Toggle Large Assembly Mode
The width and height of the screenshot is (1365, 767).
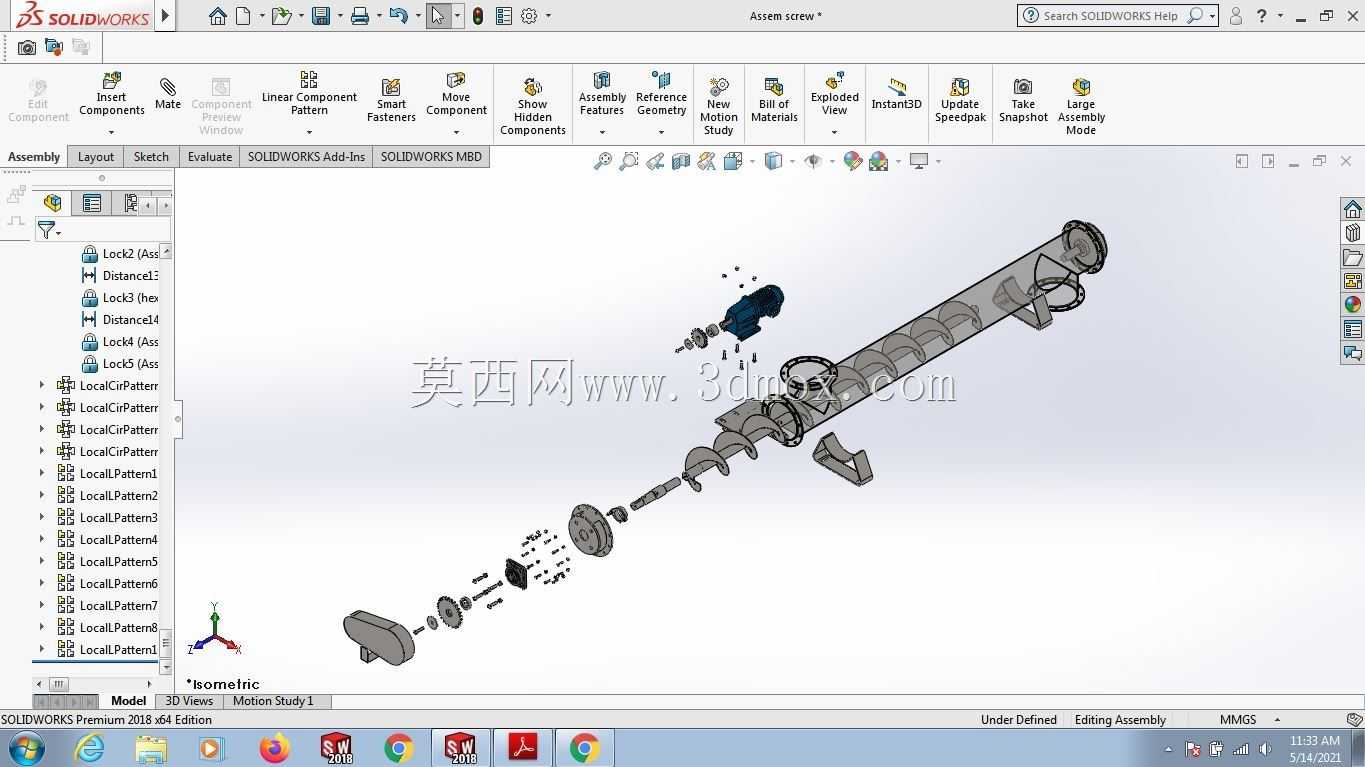coord(1081,106)
